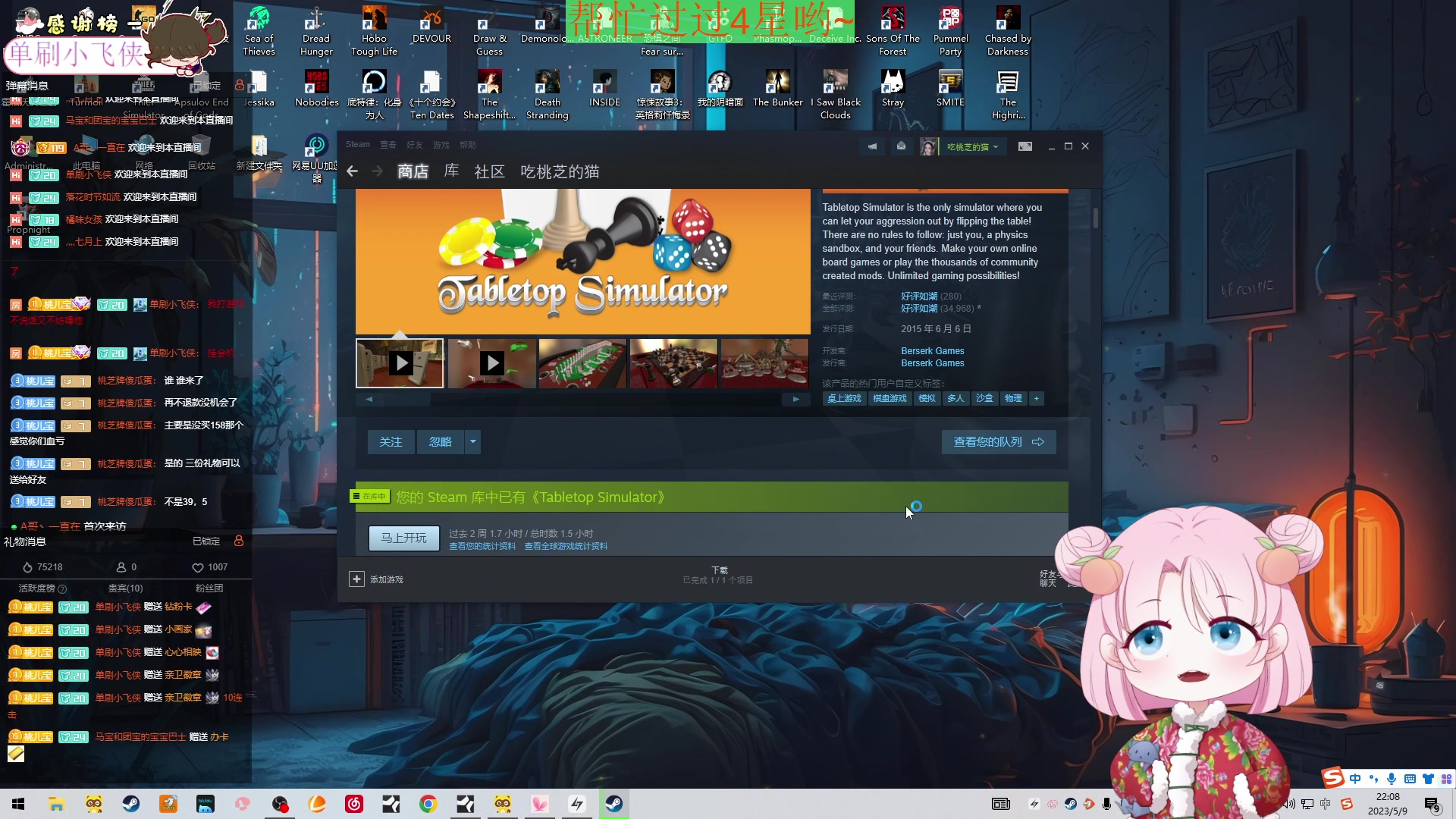Open Dread Hunger desktop shortcut
The width and height of the screenshot is (1456, 819).
[316, 31]
